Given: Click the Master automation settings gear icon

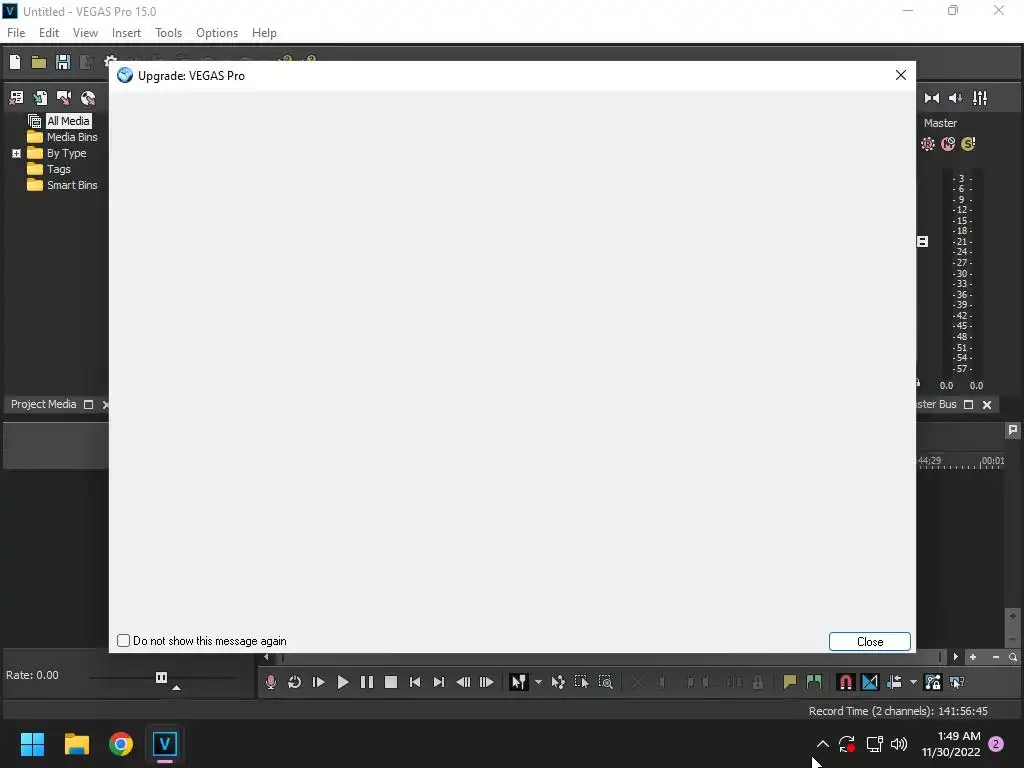Looking at the screenshot, I should pos(927,144).
